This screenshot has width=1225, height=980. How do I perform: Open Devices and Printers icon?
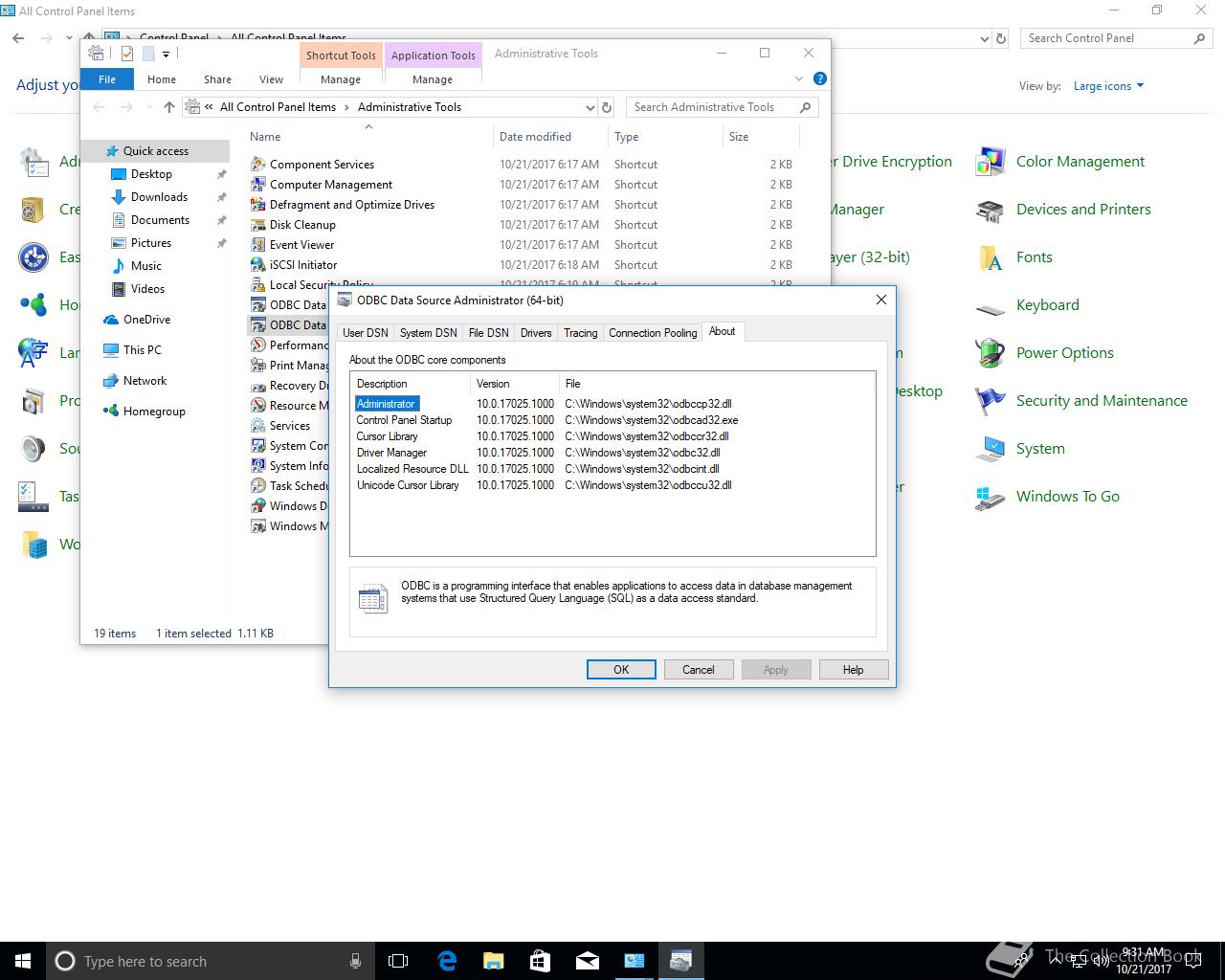coord(990,210)
